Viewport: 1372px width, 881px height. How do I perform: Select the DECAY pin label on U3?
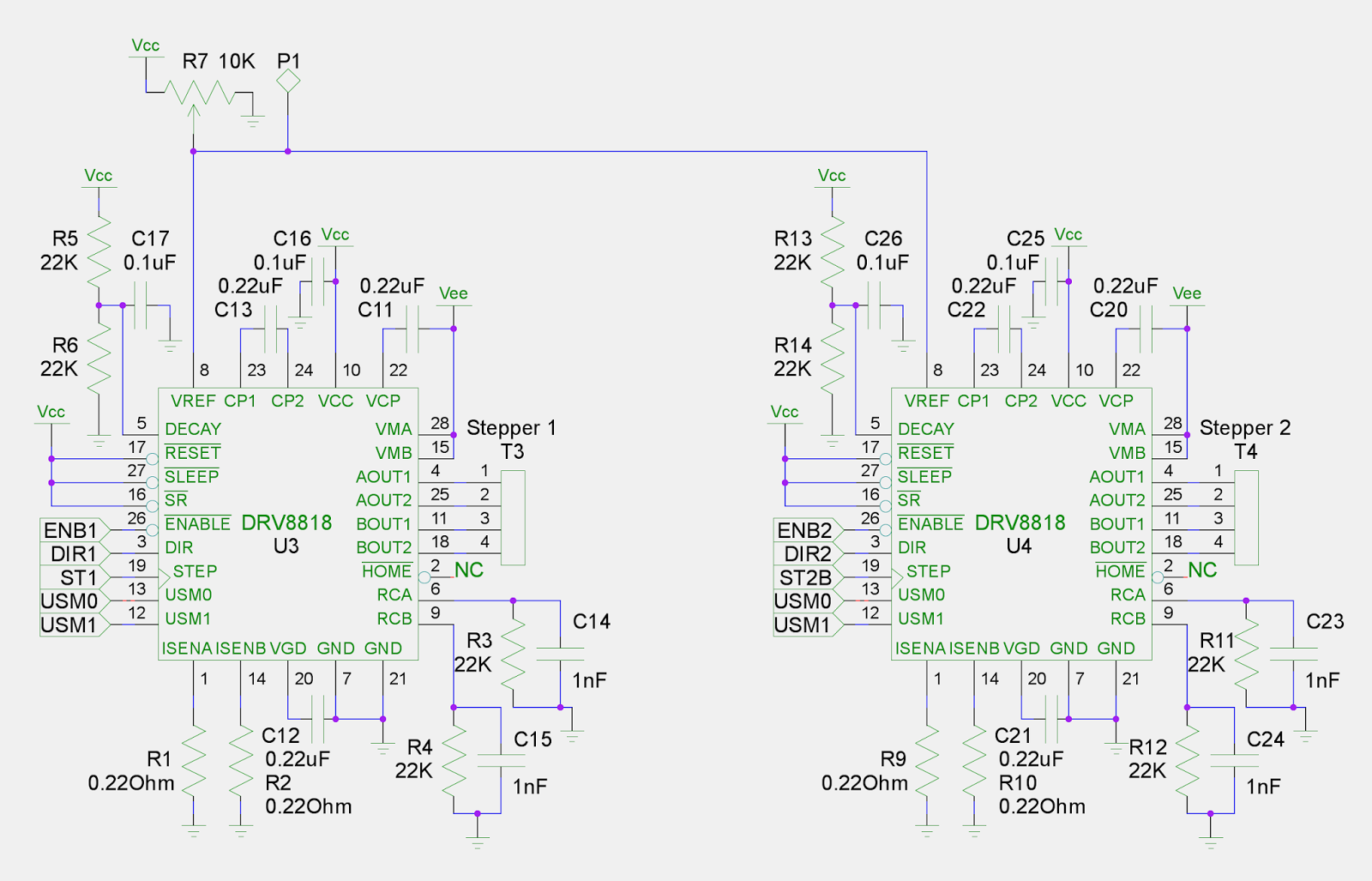pos(193,429)
